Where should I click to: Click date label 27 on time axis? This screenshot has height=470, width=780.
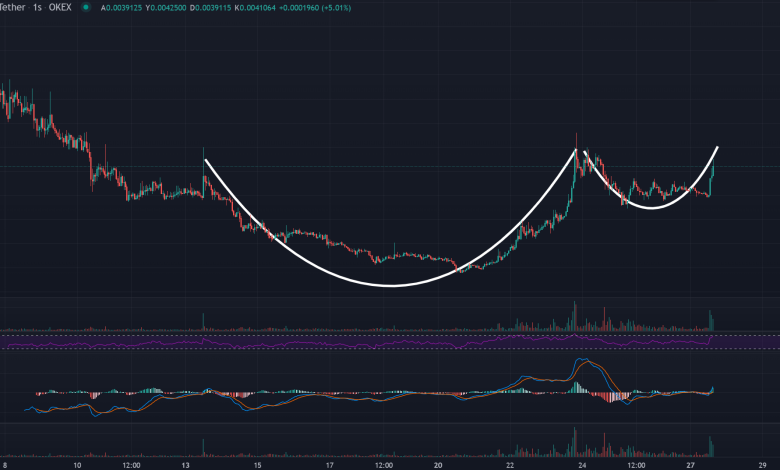coord(690,465)
